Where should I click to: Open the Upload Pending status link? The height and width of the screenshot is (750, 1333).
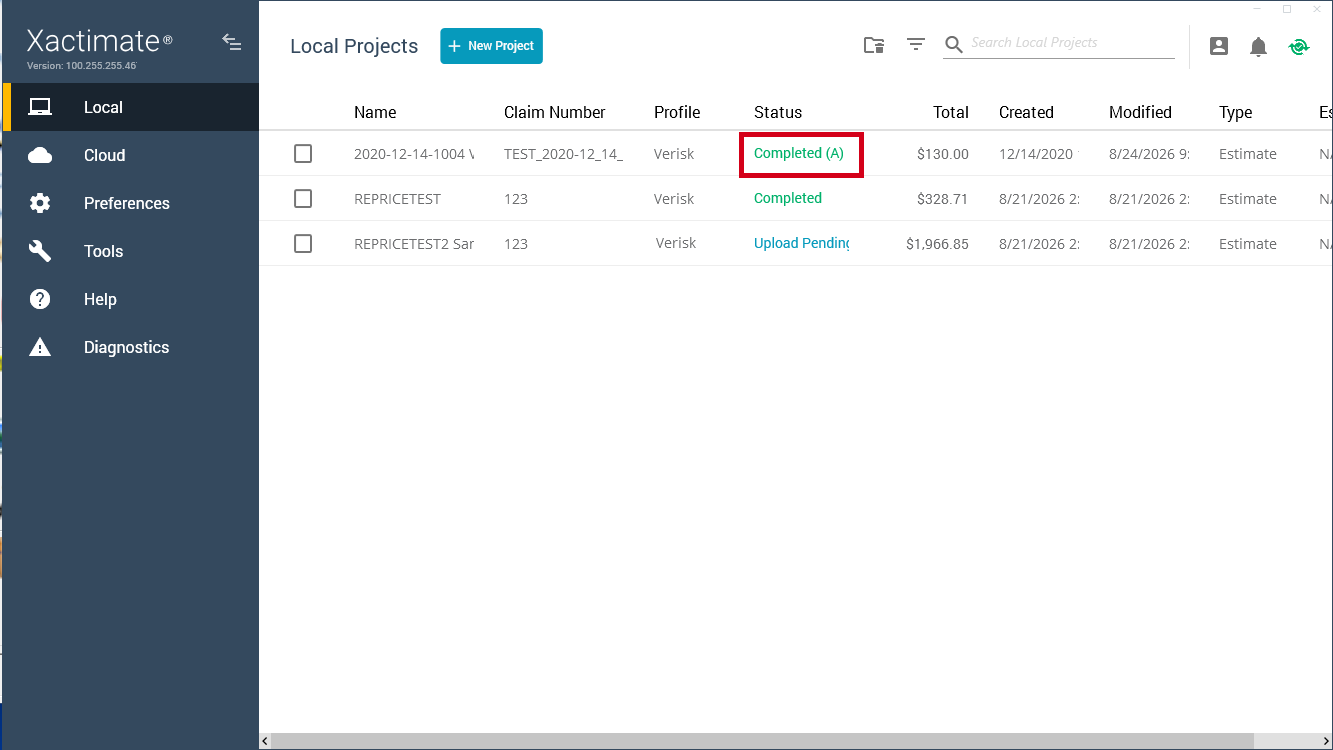pyautogui.click(x=801, y=243)
